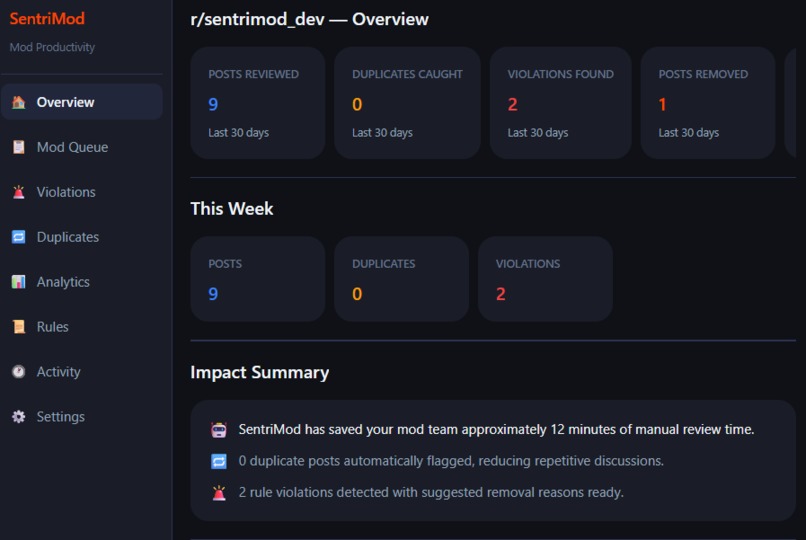Viewport: 806px width, 540px height.
Task: Open Settings from the sidebar
Action: point(82,417)
